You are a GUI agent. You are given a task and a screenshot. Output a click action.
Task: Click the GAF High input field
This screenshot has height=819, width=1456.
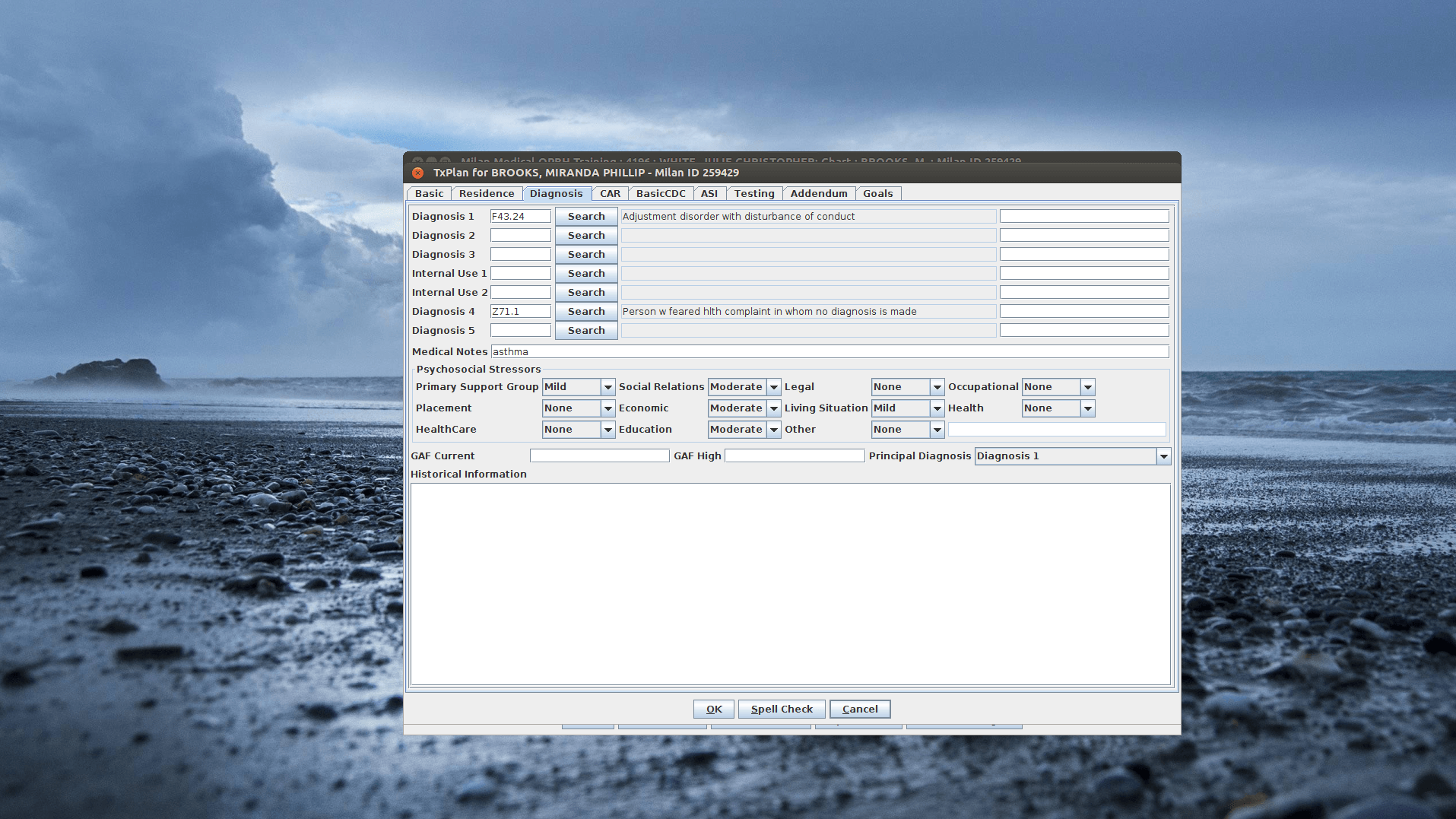tap(795, 456)
